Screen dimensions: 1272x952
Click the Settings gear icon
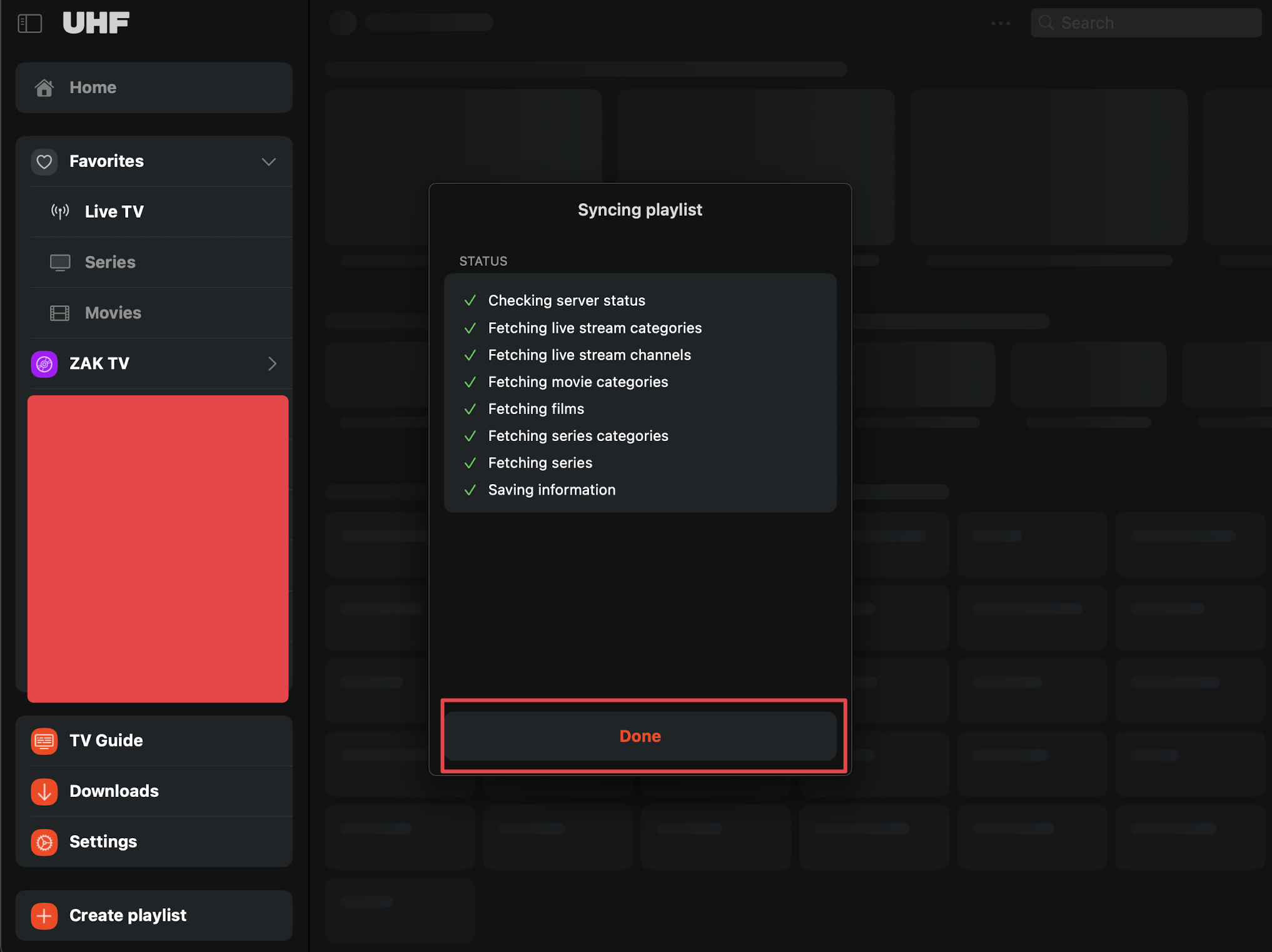pos(44,842)
